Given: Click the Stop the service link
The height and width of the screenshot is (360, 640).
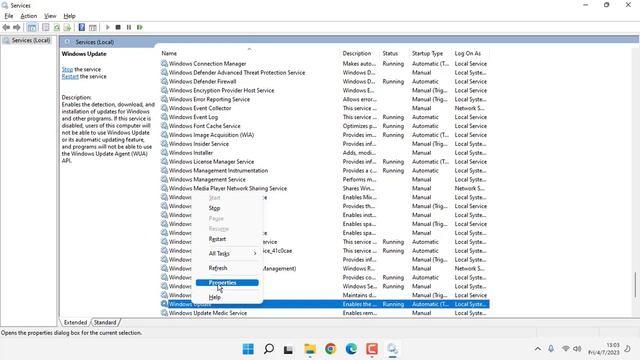Looking at the screenshot, I should point(67,69).
